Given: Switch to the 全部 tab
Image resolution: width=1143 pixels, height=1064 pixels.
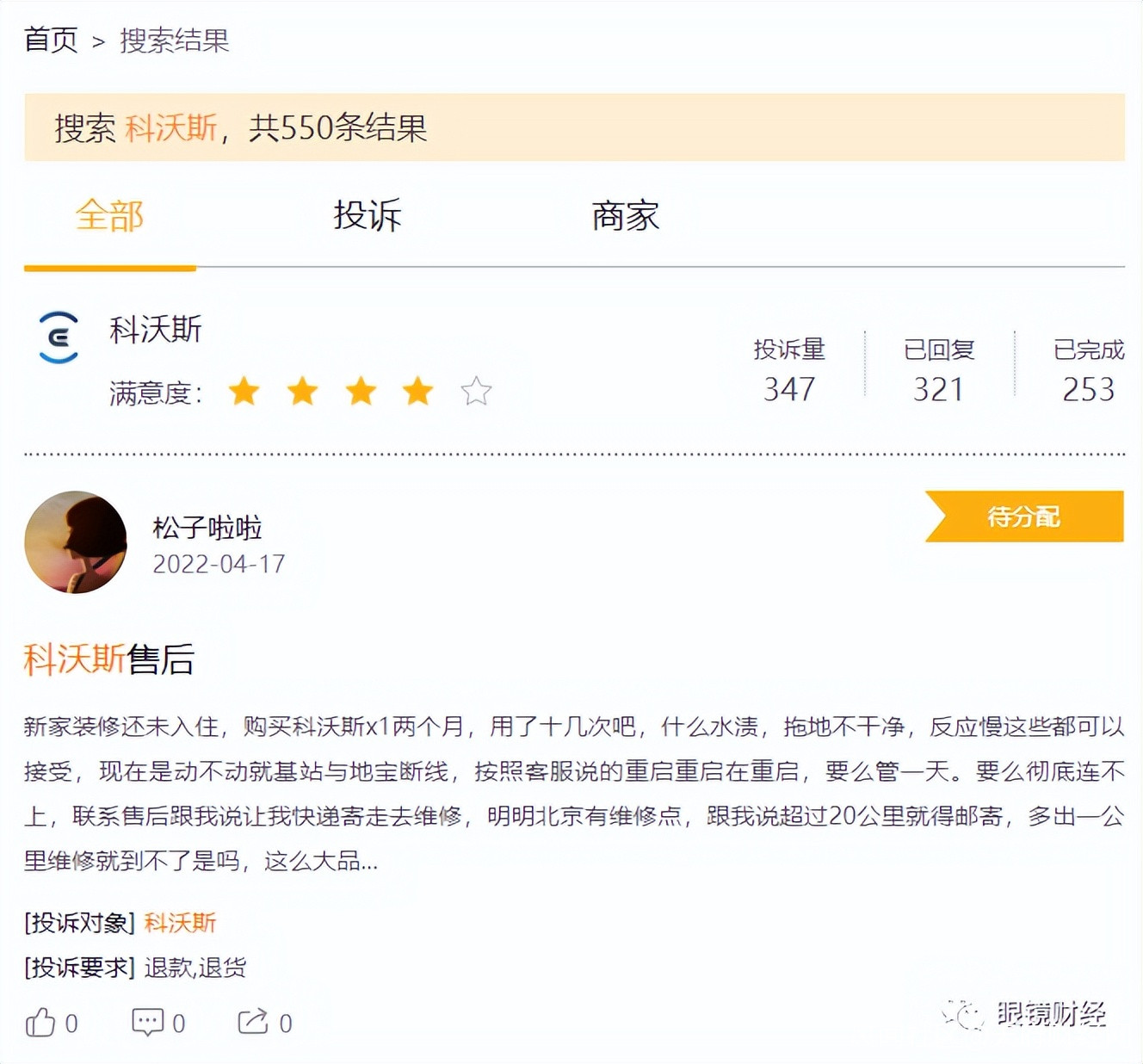Looking at the screenshot, I should tap(109, 216).
